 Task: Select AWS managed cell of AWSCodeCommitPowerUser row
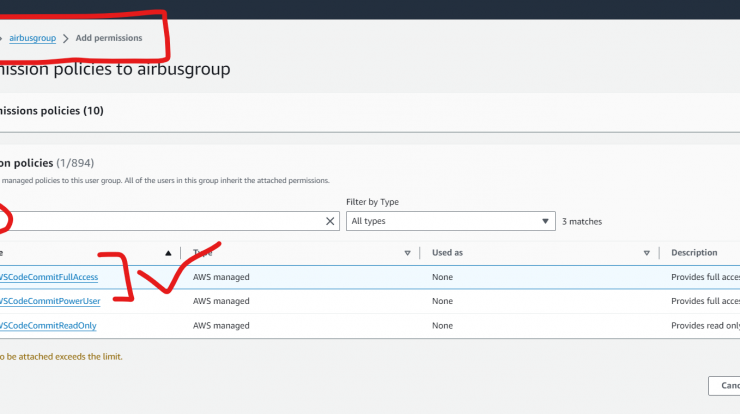pyautogui.click(x=221, y=301)
